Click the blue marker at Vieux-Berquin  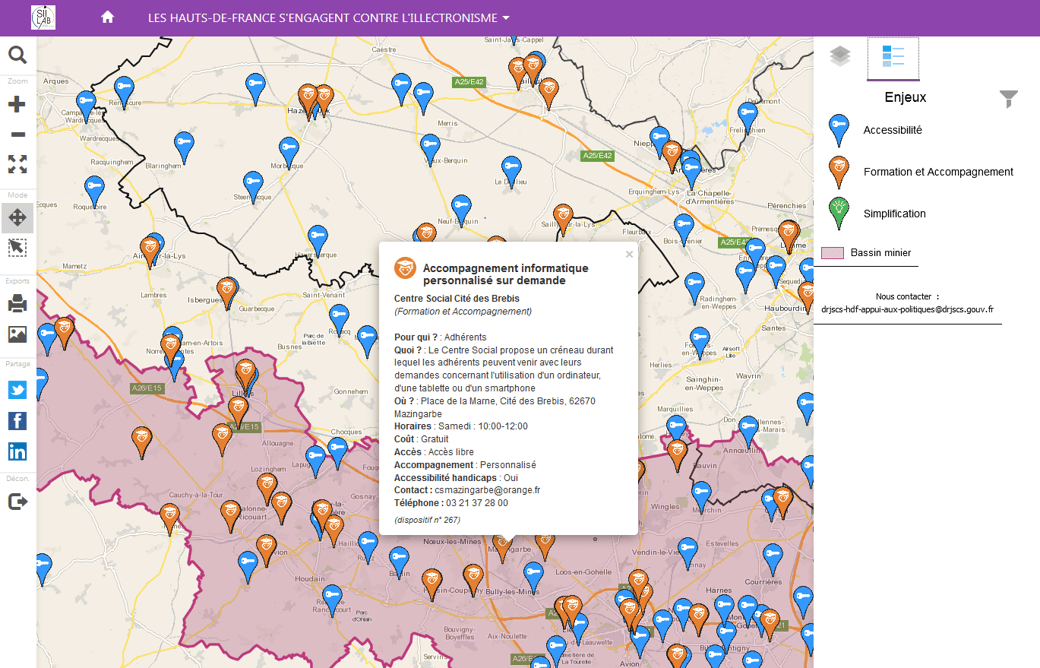pyautogui.click(x=430, y=149)
